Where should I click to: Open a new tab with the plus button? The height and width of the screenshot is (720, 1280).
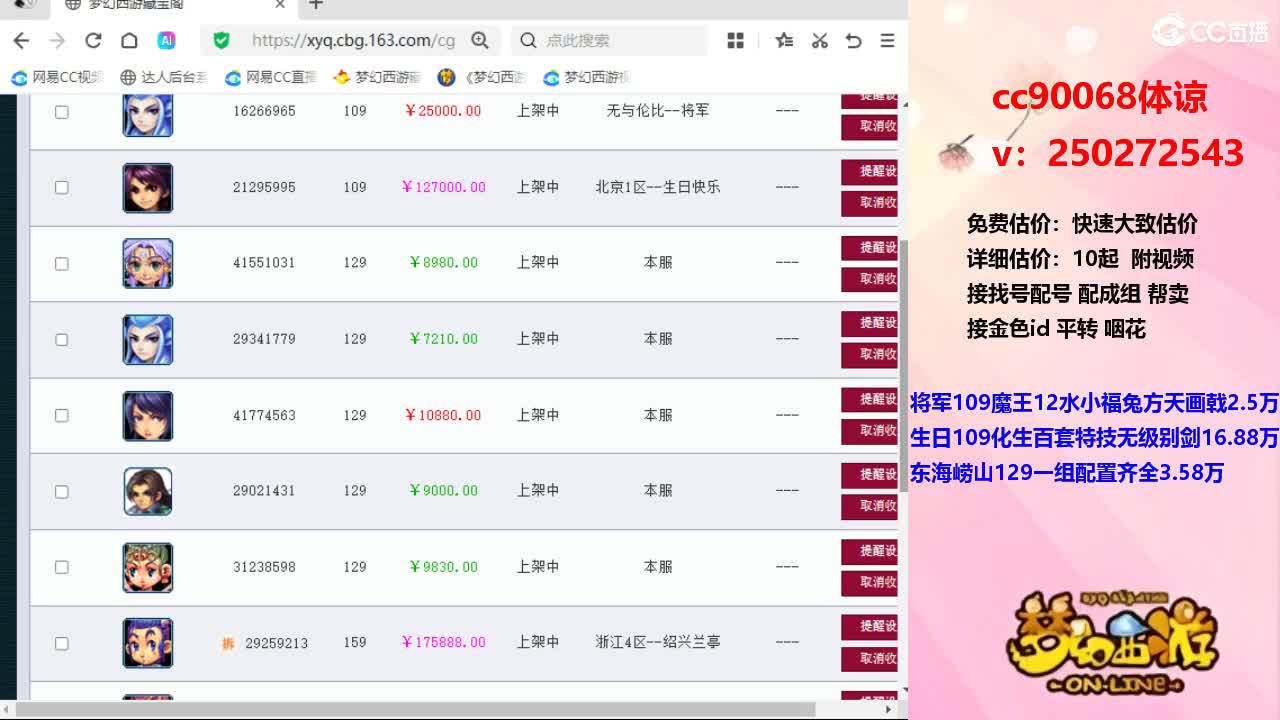coord(316,5)
